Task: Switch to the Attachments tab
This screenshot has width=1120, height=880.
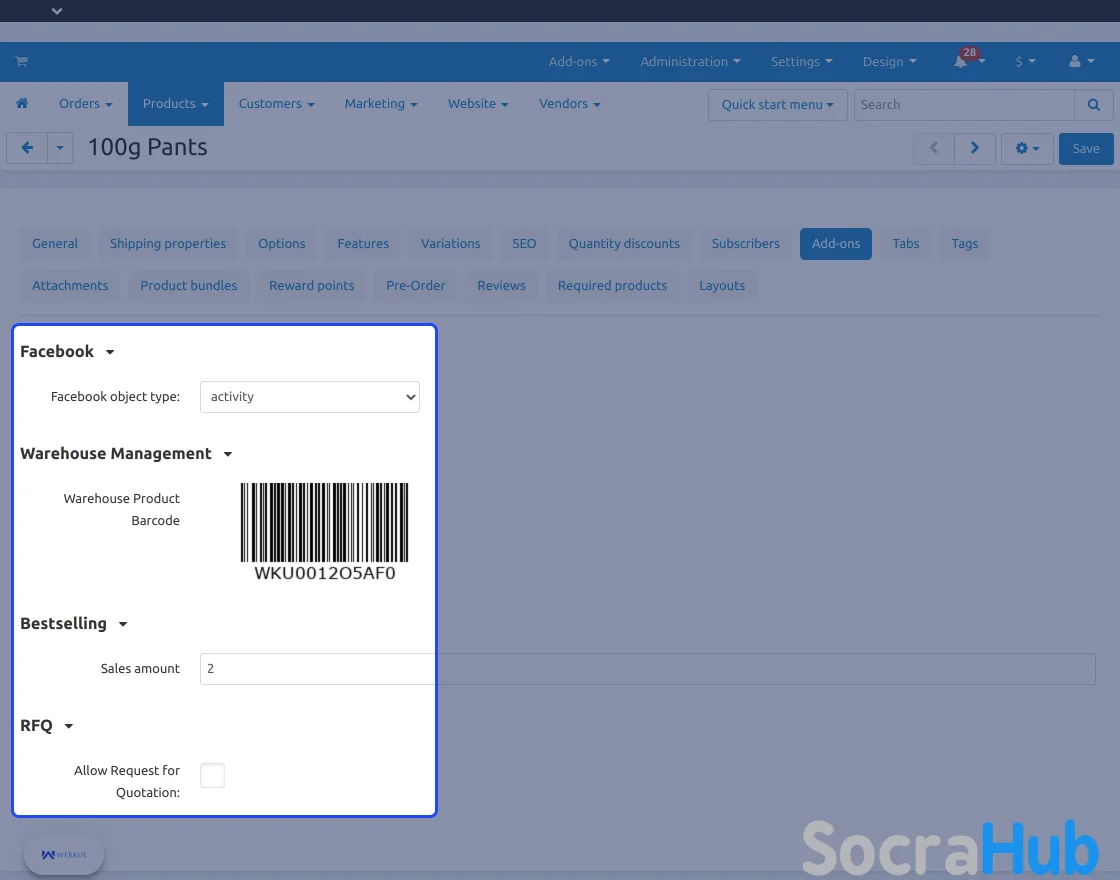Action: [70, 286]
